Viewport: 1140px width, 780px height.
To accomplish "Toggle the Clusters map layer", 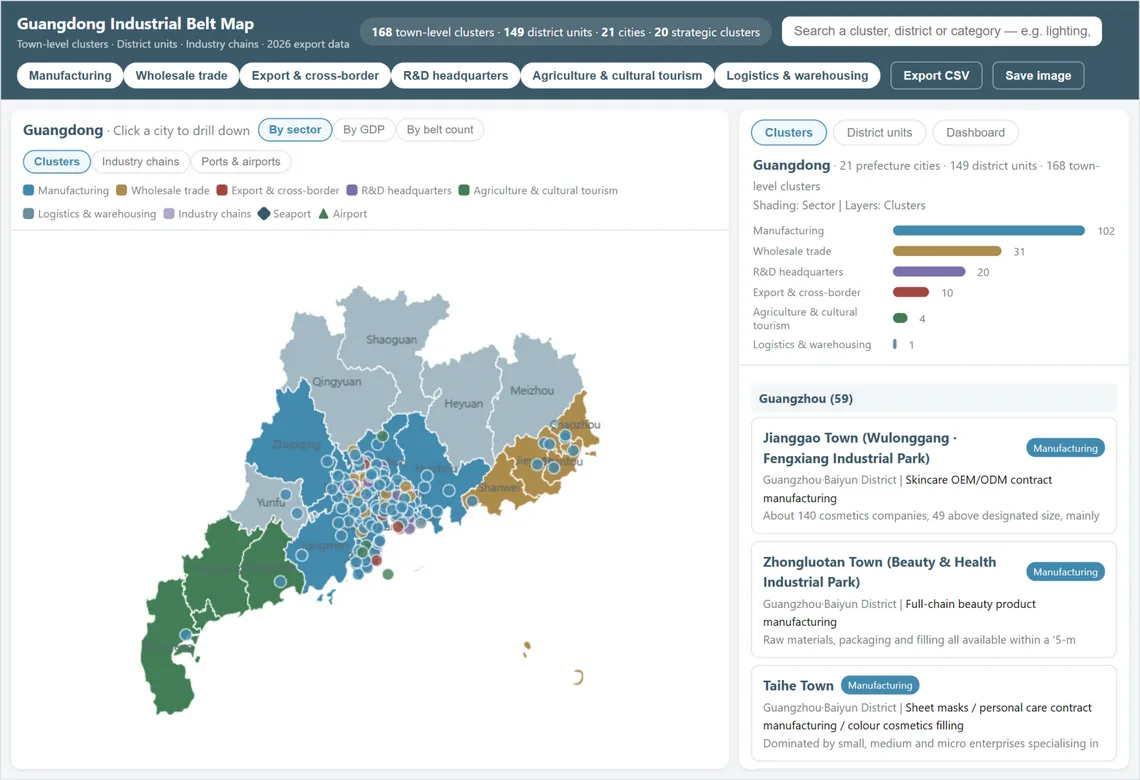I will click(x=57, y=161).
